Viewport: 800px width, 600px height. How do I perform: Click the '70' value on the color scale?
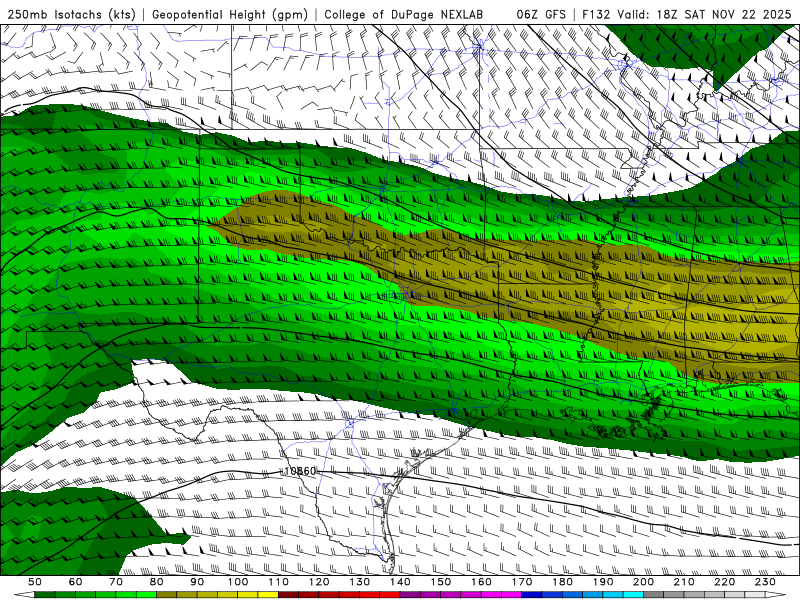pyautogui.click(x=116, y=582)
